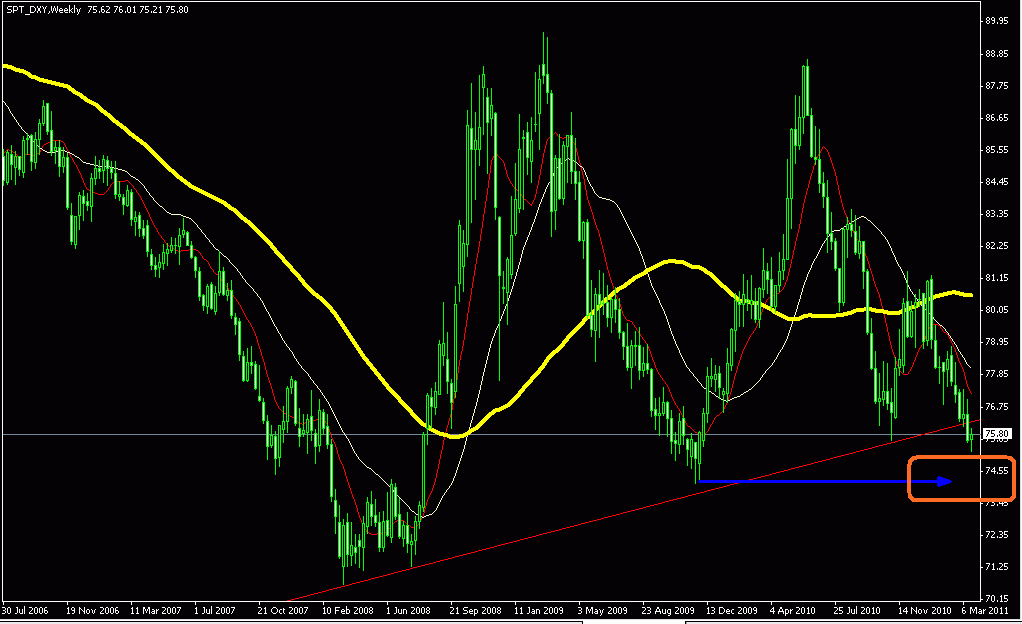Click the 10 Feb 2008 date label
Image resolution: width=1022 pixels, height=624 pixels.
click(x=347, y=610)
